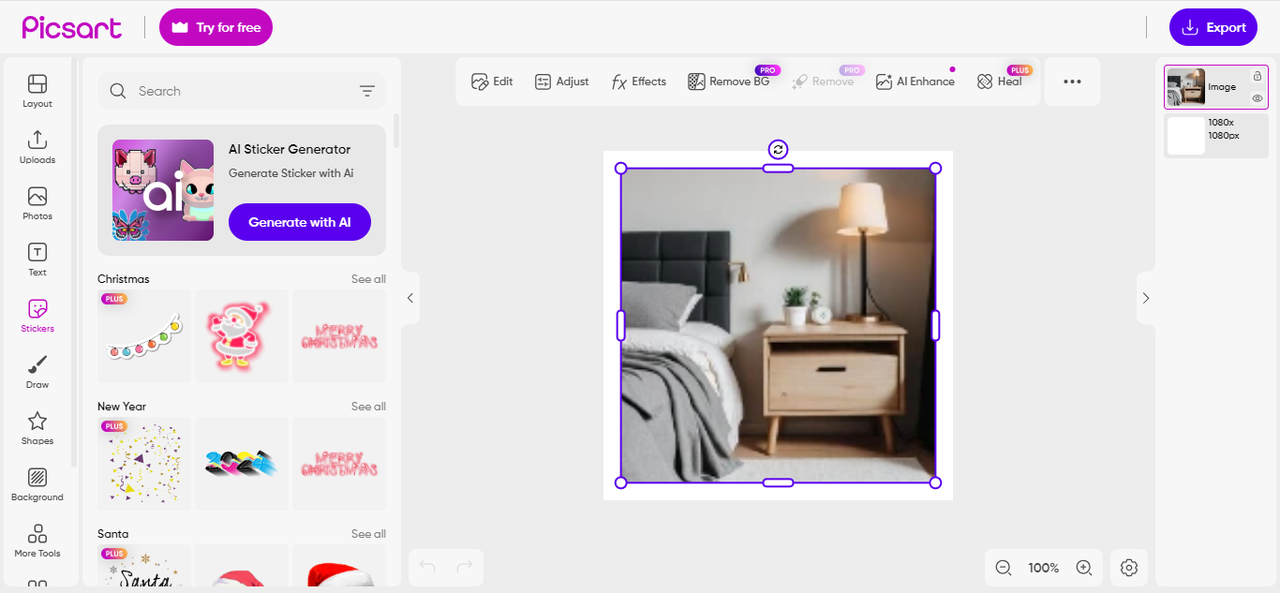
Task: Select the Heal tool
Action: (999, 81)
